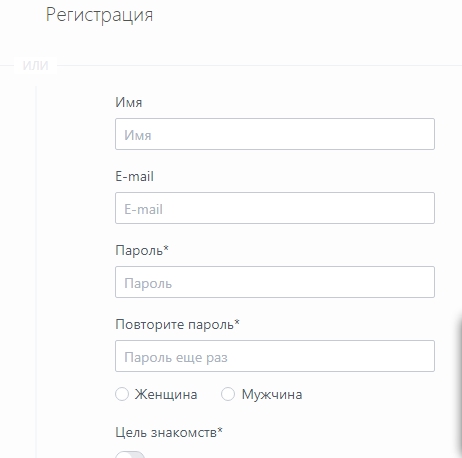Click into the Пароль password field
The height and width of the screenshot is (458, 462).
(275, 282)
